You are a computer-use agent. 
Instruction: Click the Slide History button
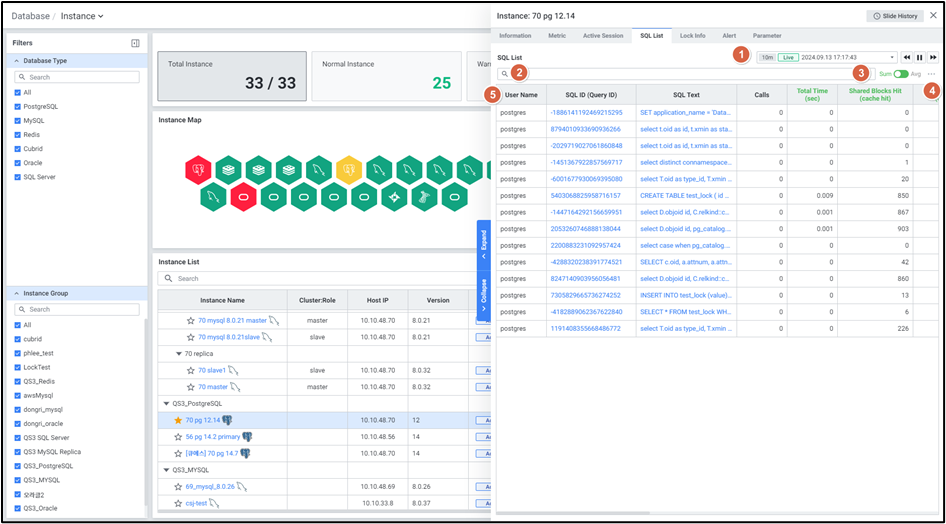(894, 16)
